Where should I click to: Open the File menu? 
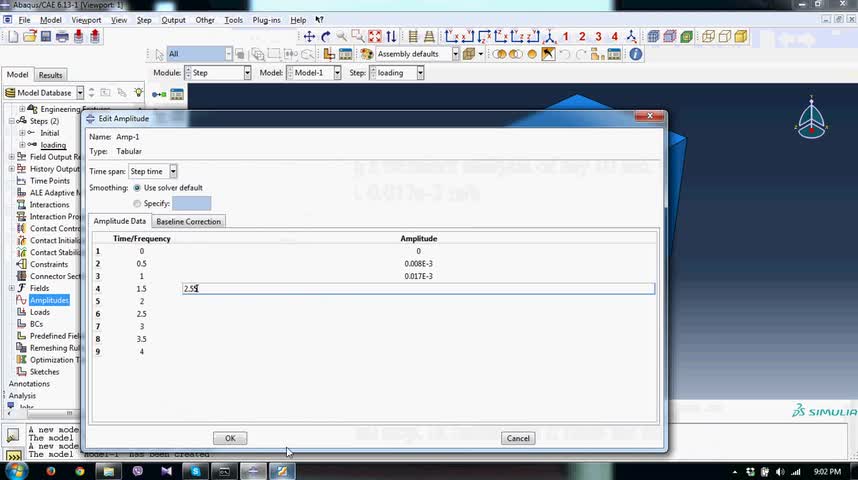(x=25, y=20)
